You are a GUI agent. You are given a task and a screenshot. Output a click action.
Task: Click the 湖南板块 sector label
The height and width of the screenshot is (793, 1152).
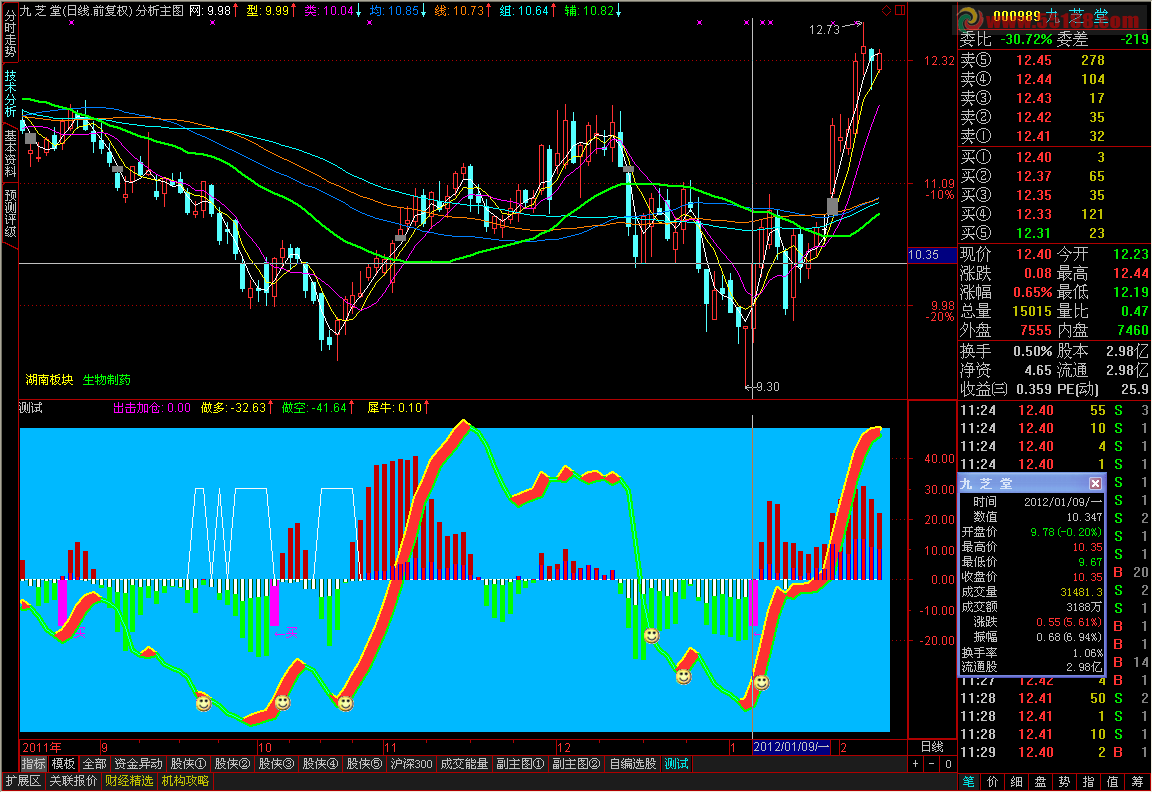pos(49,380)
